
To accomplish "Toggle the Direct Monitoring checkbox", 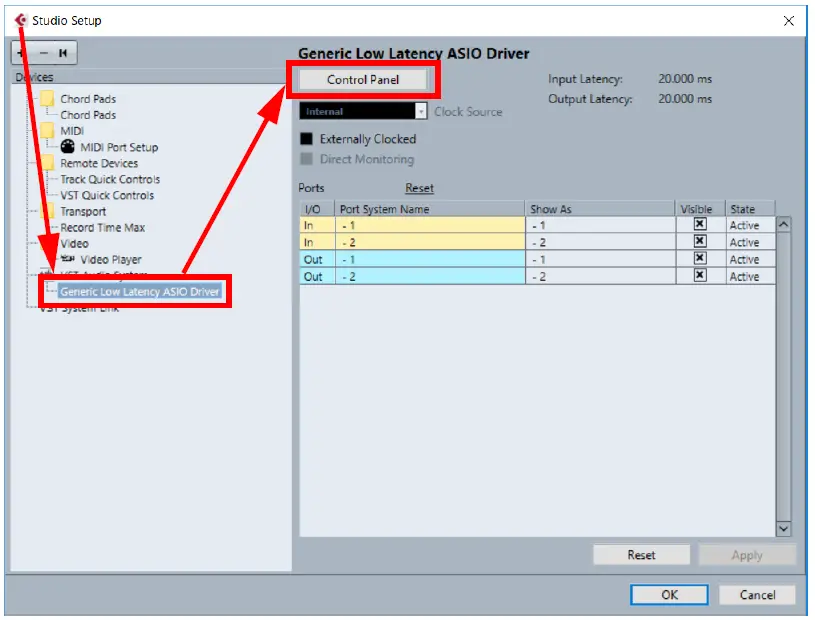I will tap(307, 159).
